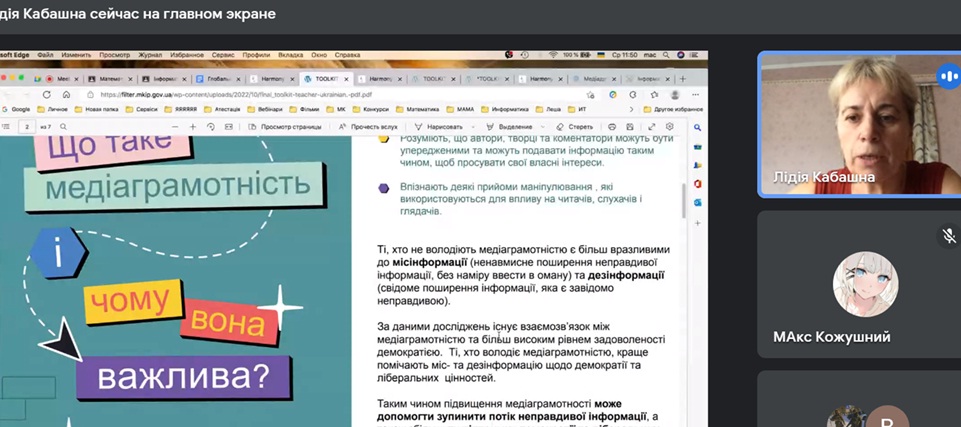961x427 pixels.
Task: Add this page to favorites star icon
Action: [x=590, y=95]
